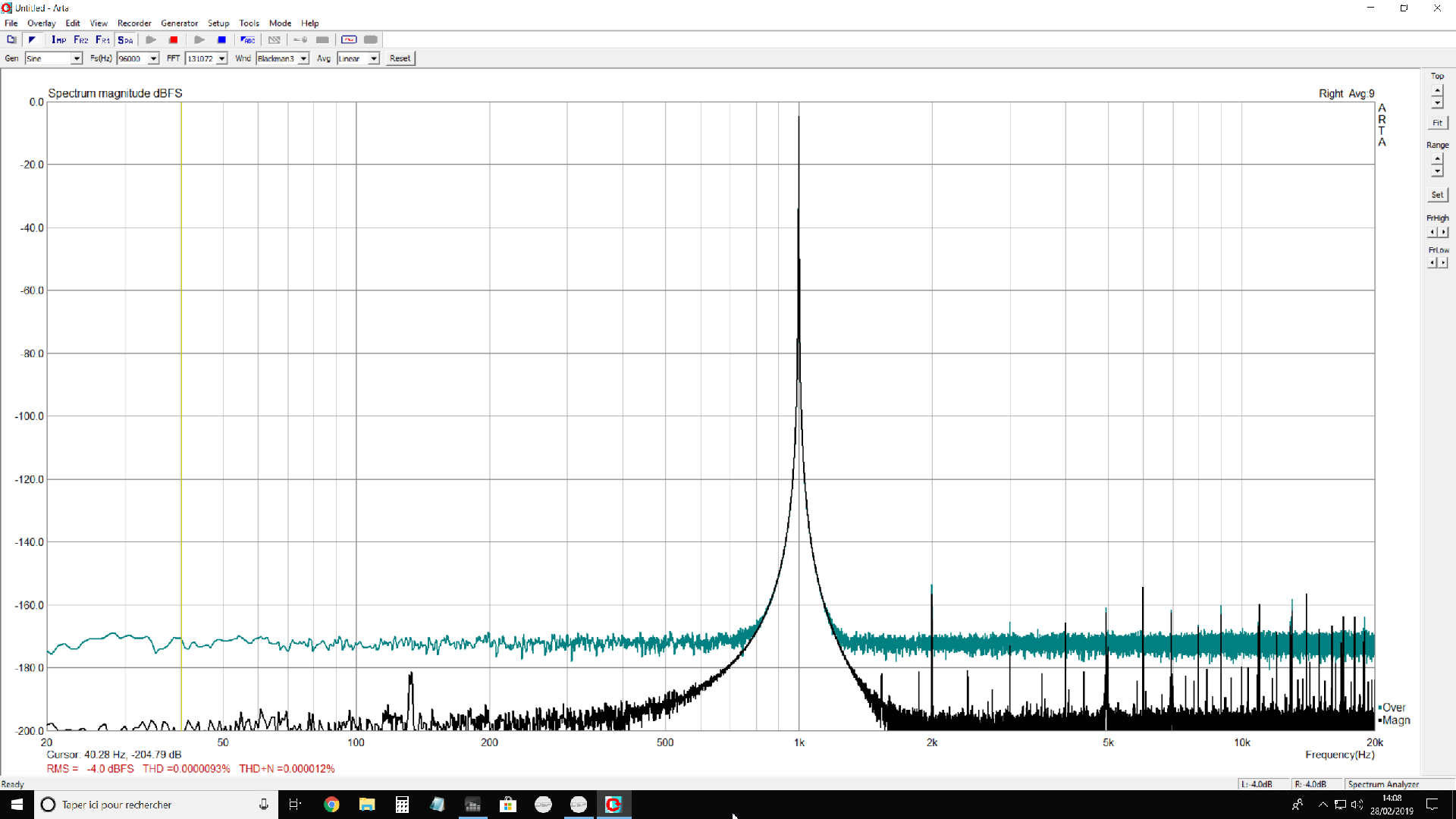Open File Explorer from the taskbar
1456x819 pixels.
(x=367, y=805)
